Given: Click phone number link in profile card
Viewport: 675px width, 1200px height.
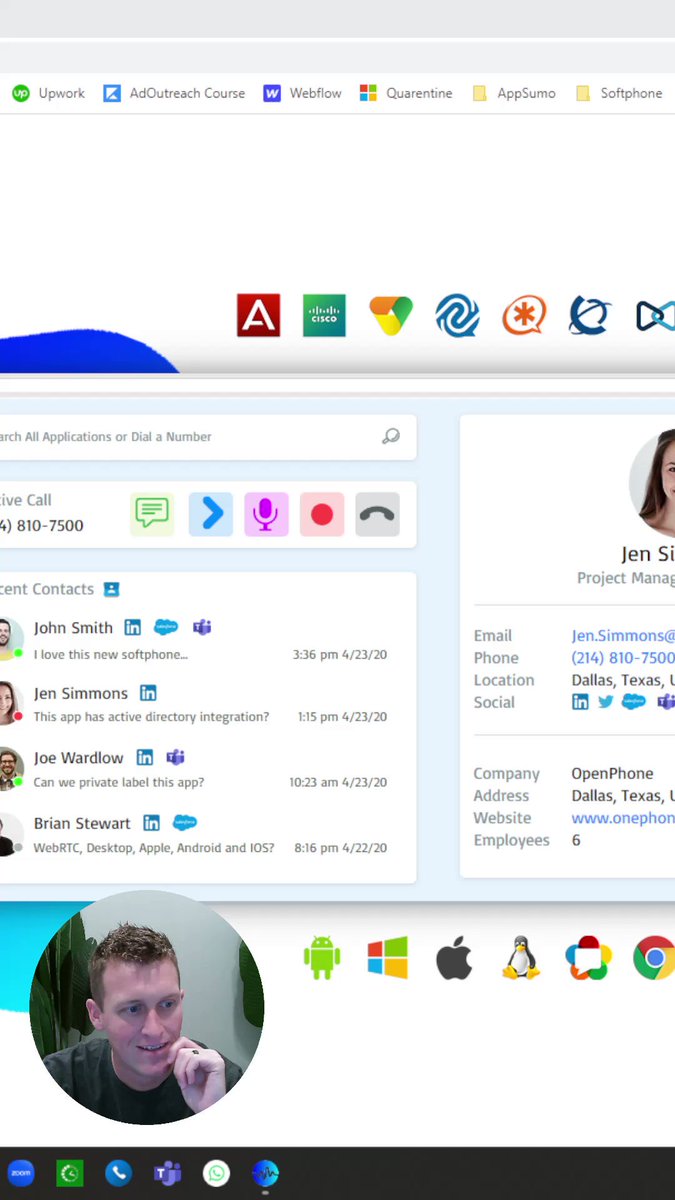Looking at the screenshot, I should tap(623, 658).
